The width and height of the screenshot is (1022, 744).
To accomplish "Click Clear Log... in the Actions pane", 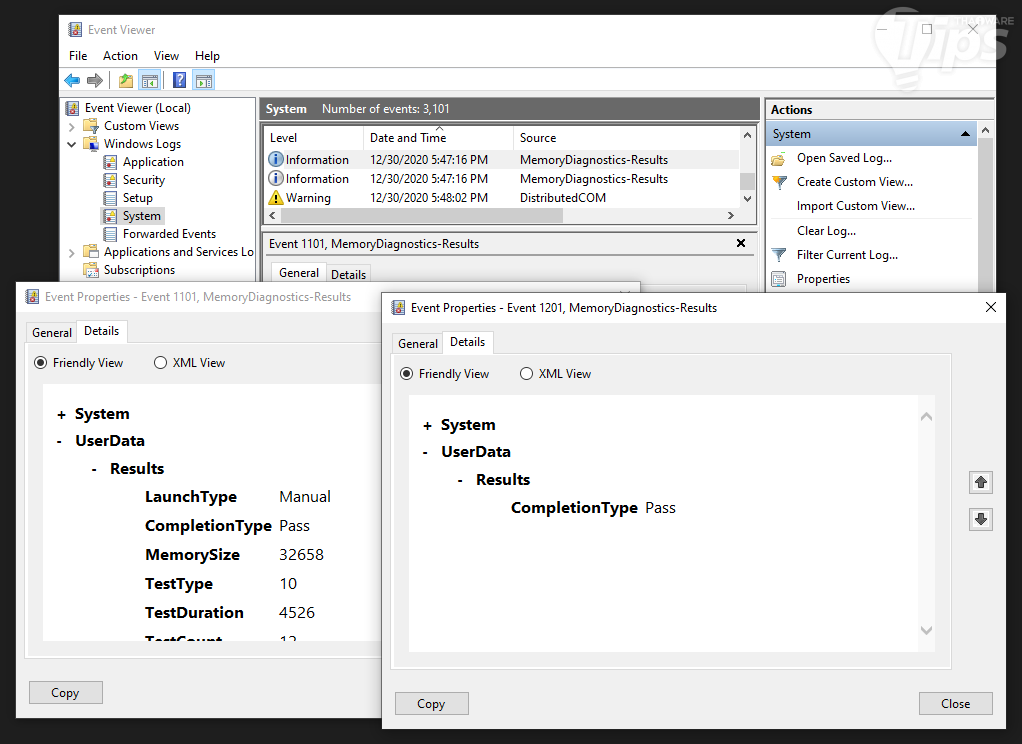I will 826,231.
